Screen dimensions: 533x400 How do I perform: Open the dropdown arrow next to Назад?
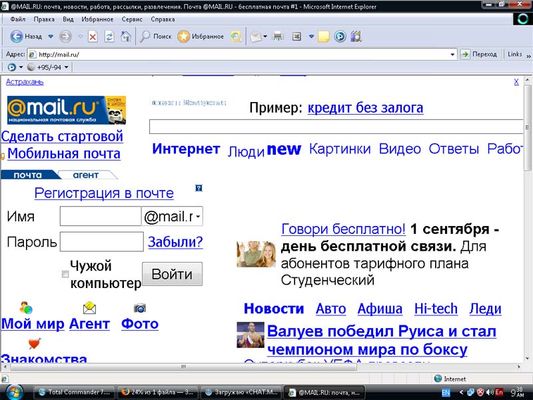coord(51,36)
